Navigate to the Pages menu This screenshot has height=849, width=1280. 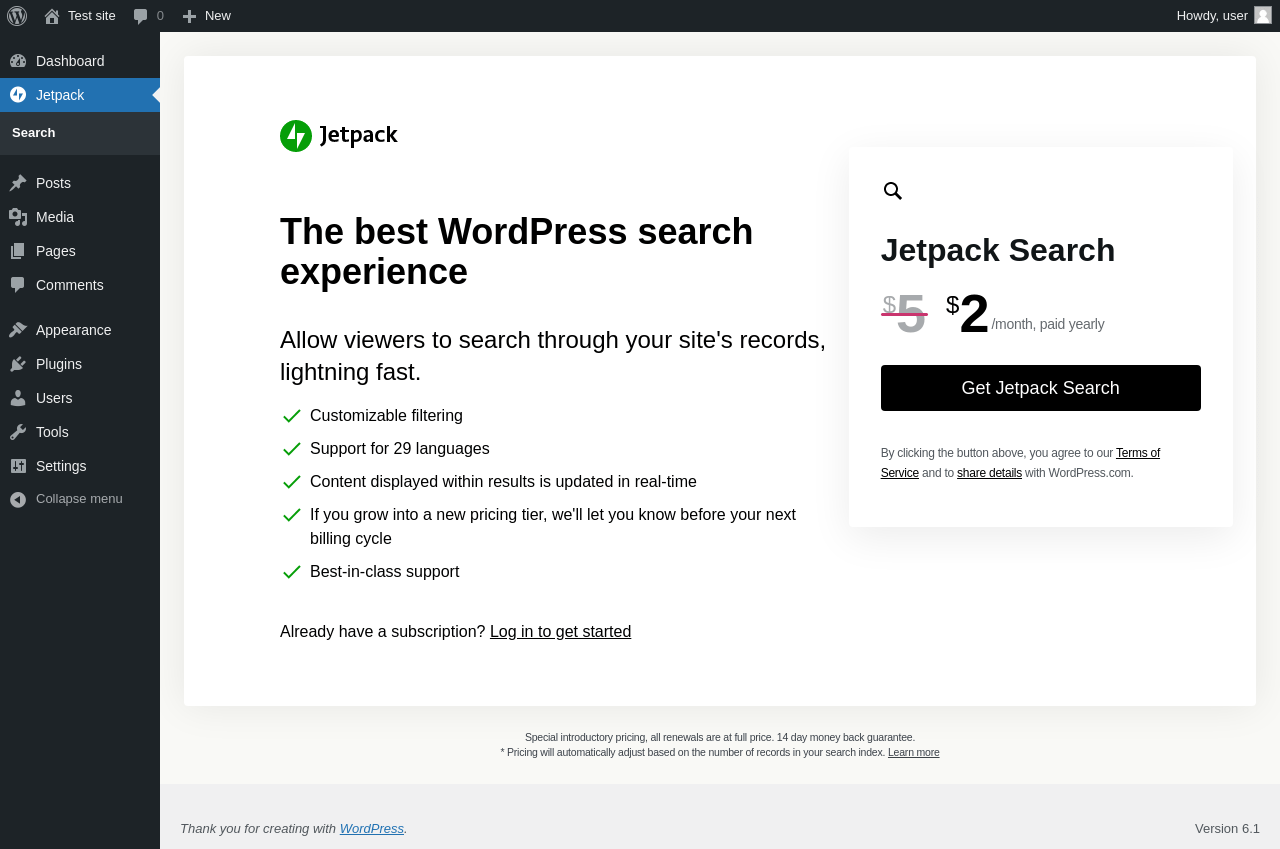(80, 251)
